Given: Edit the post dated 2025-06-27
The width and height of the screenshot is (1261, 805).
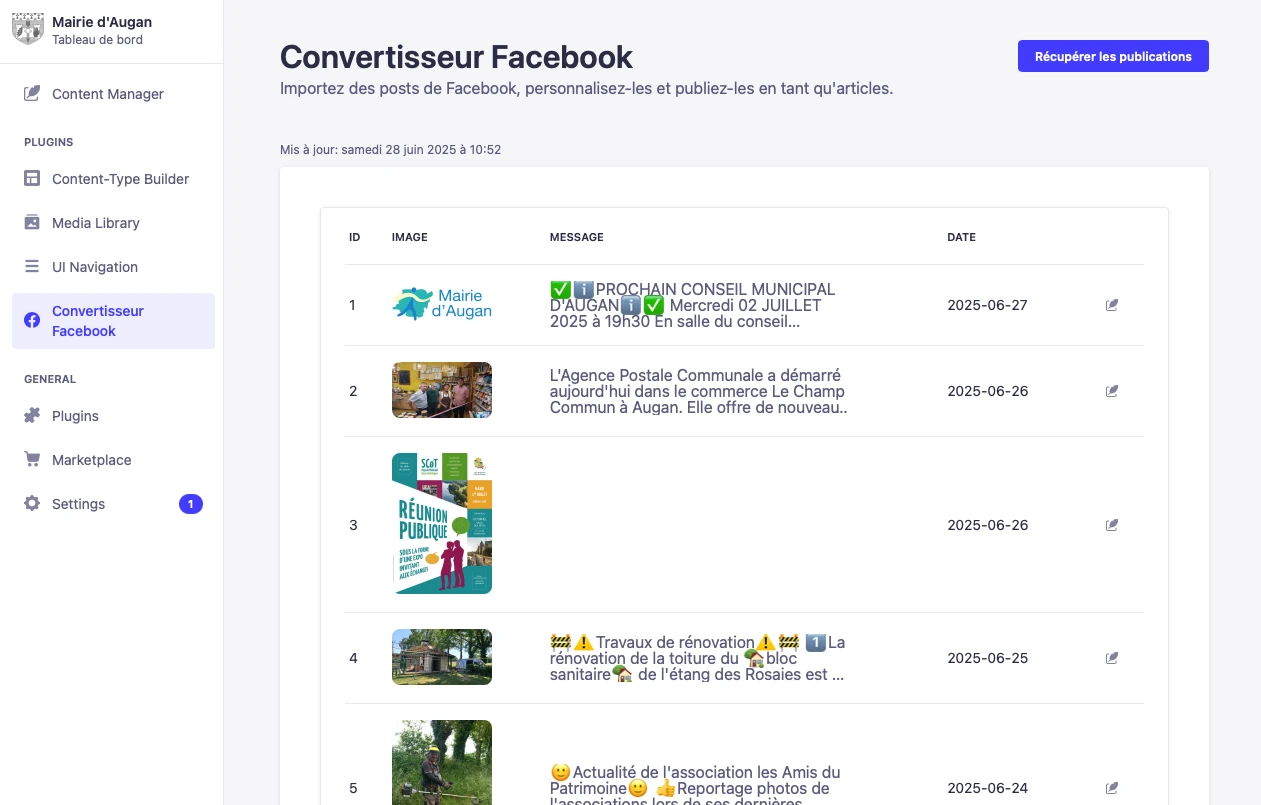Looking at the screenshot, I should point(1112,305).
